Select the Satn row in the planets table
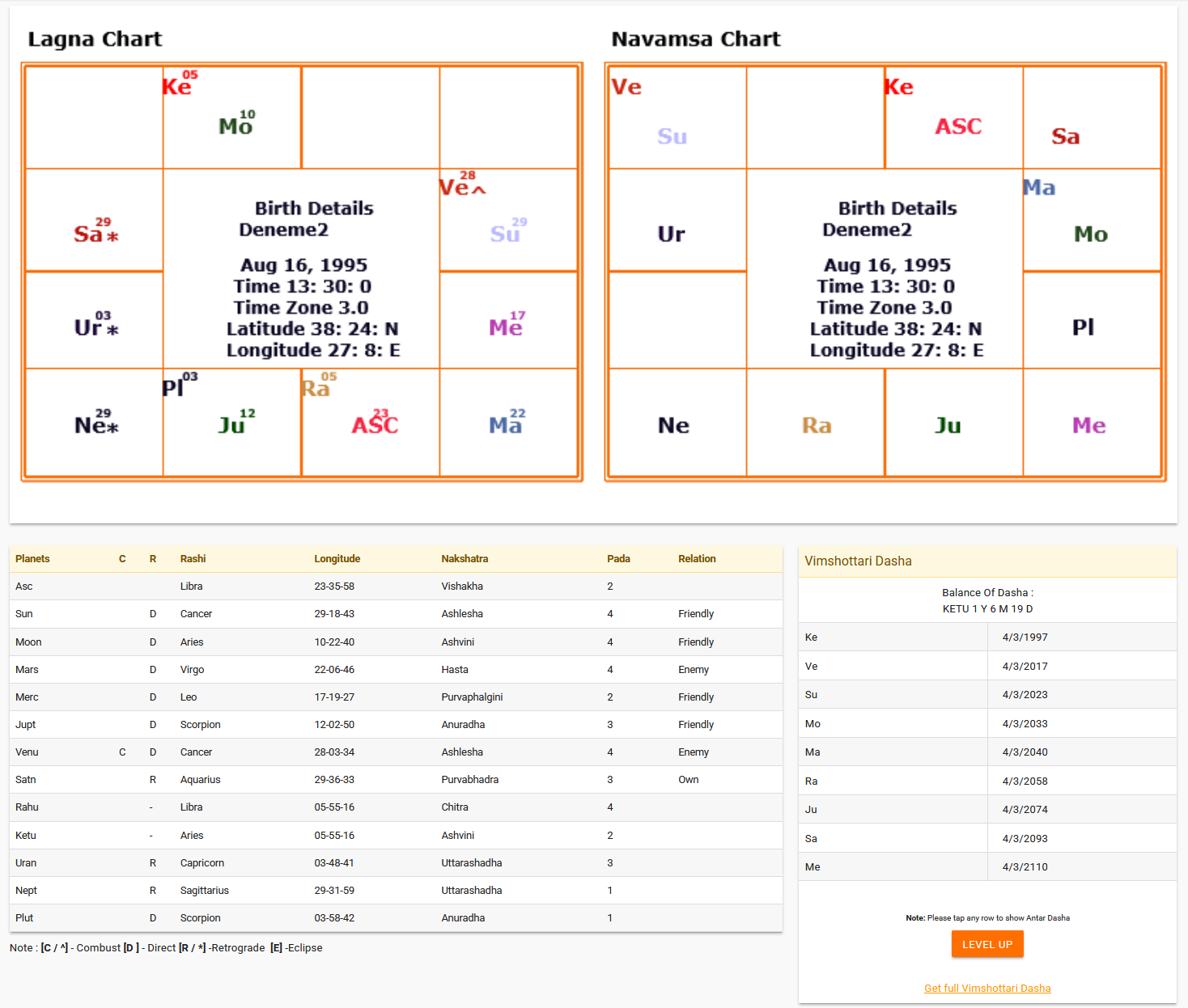This screenshot has height=1008, width=1188. (396, 780)
